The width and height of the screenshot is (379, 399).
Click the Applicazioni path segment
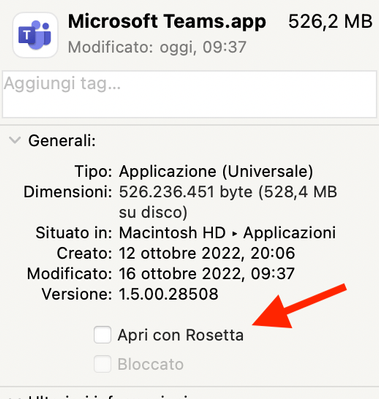click(289, 233)
